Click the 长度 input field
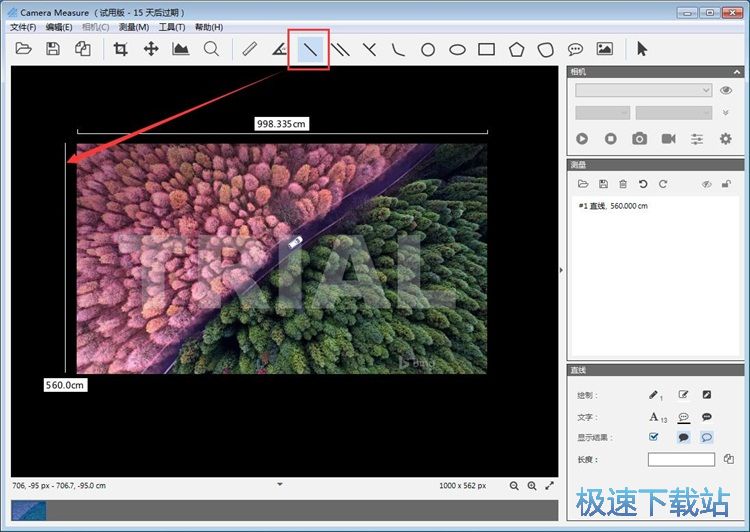The image size is (750, 532). [681, 459]
